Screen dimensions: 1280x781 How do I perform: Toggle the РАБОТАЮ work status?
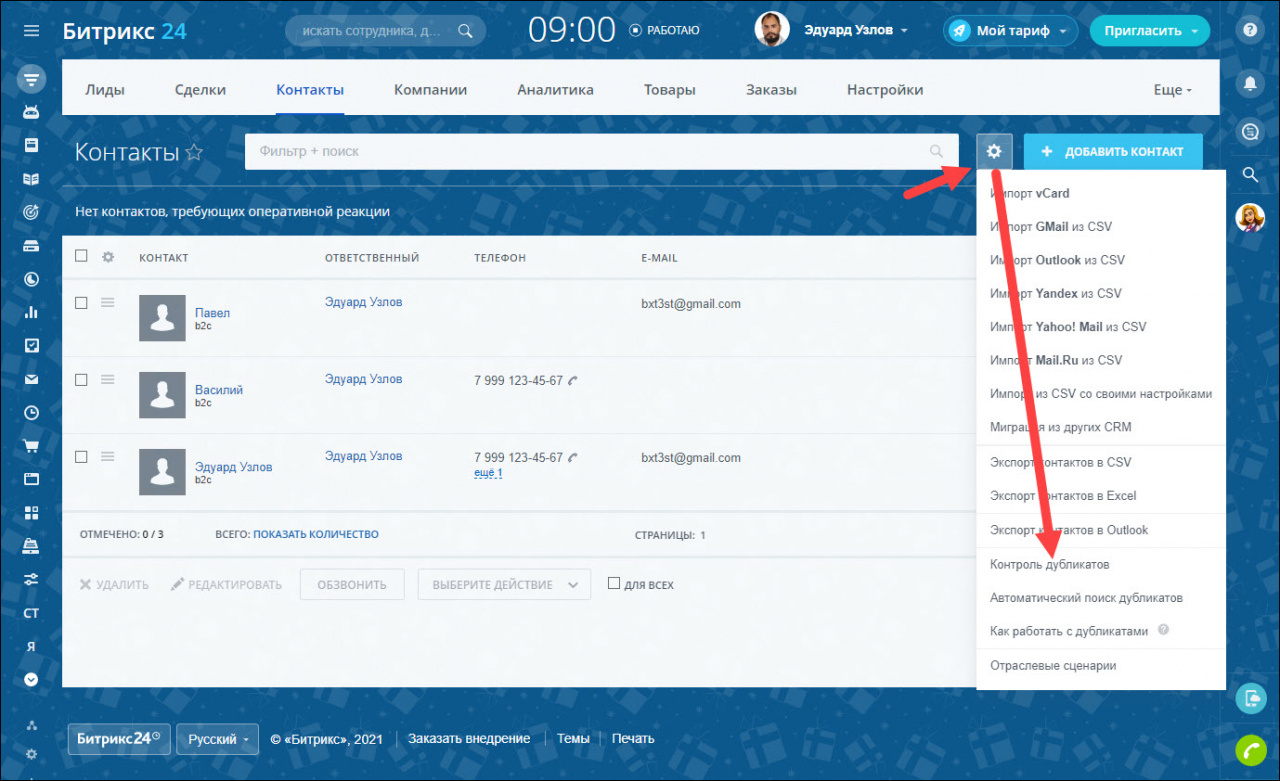click(664, 30)
